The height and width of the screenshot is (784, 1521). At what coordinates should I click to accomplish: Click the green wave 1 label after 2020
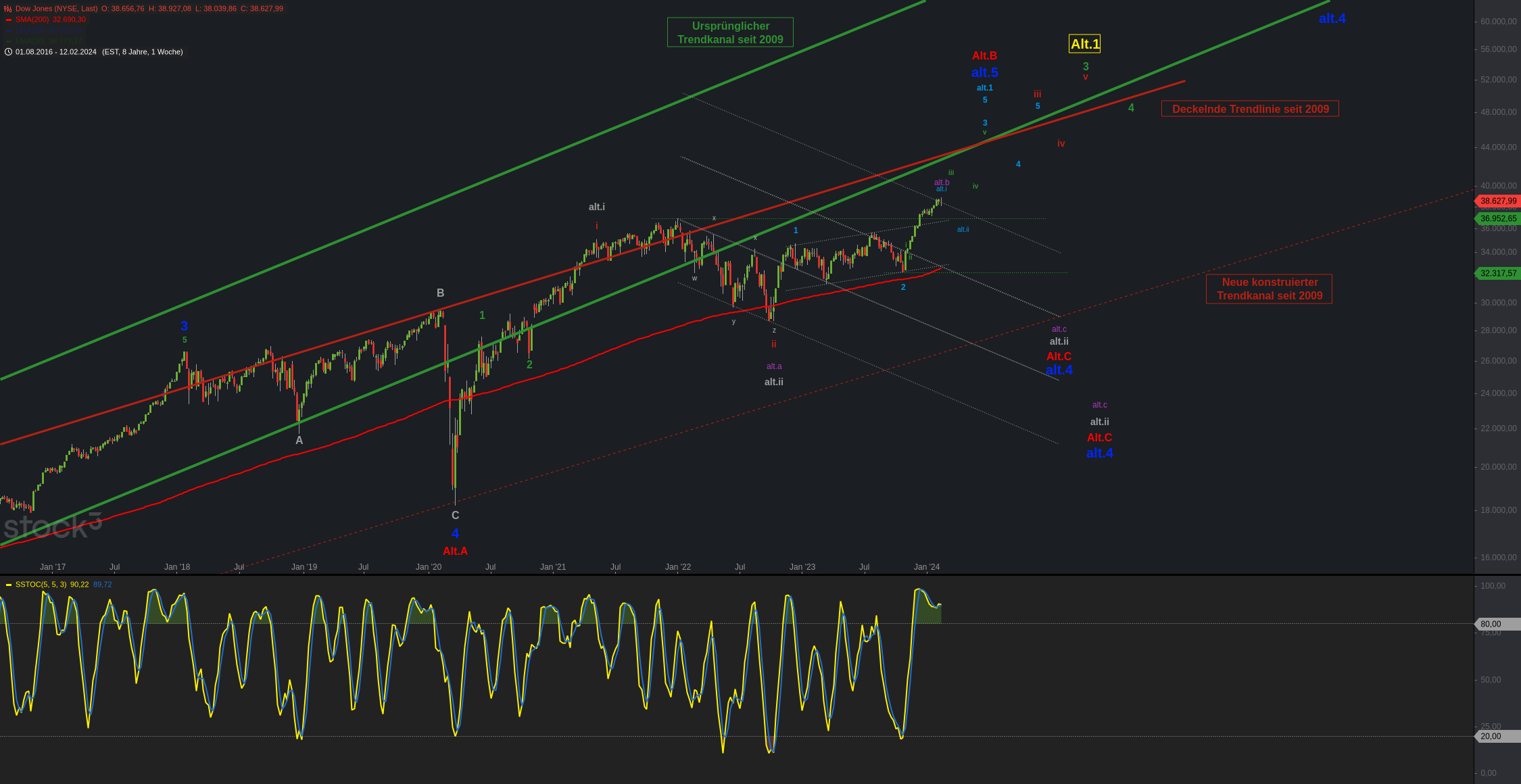click(482, 316)
